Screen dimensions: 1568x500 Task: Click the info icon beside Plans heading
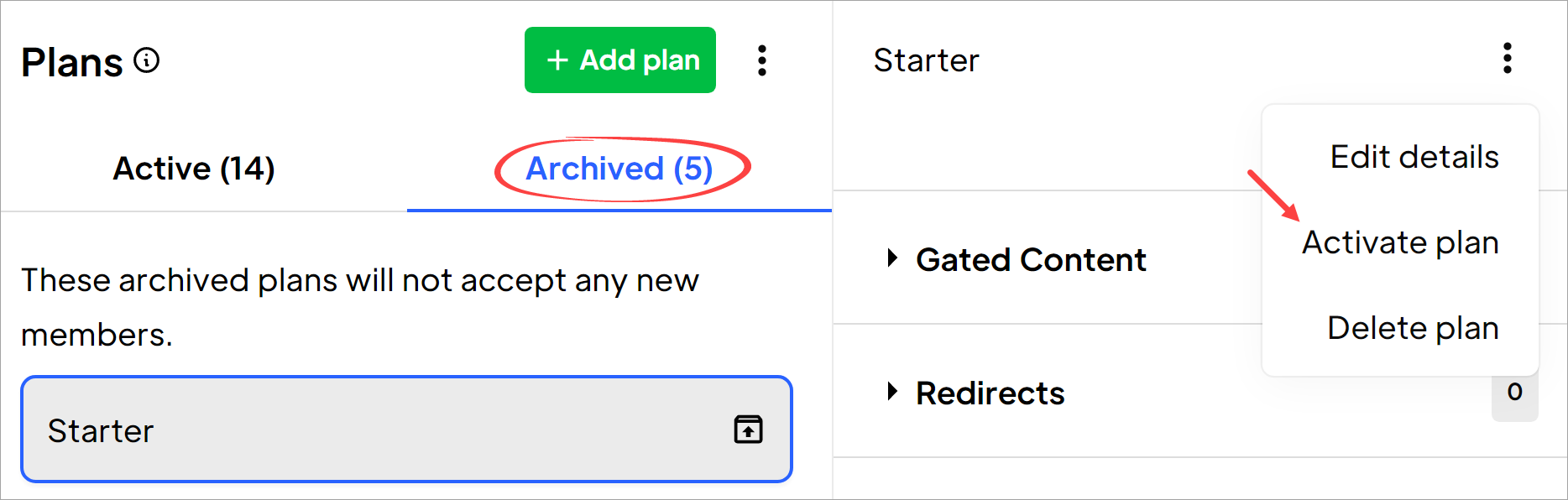[147, 60]
